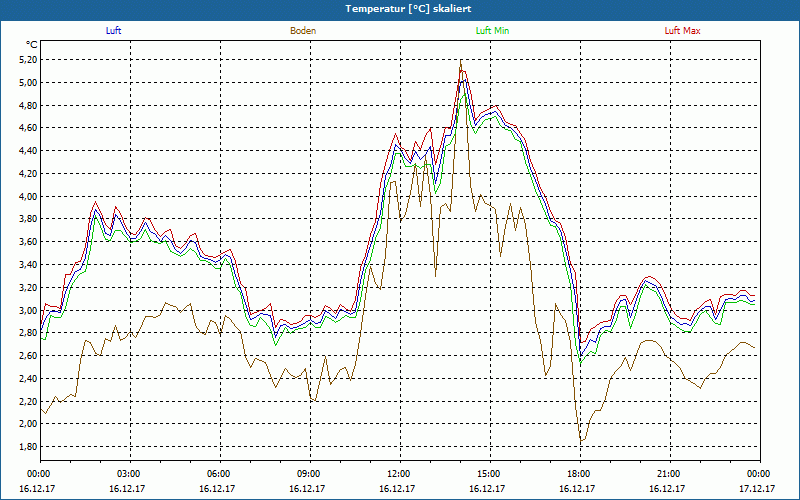The image size is (800, 500).
Task: Click the 2,80 y-axis value
Action: [29, 333]
